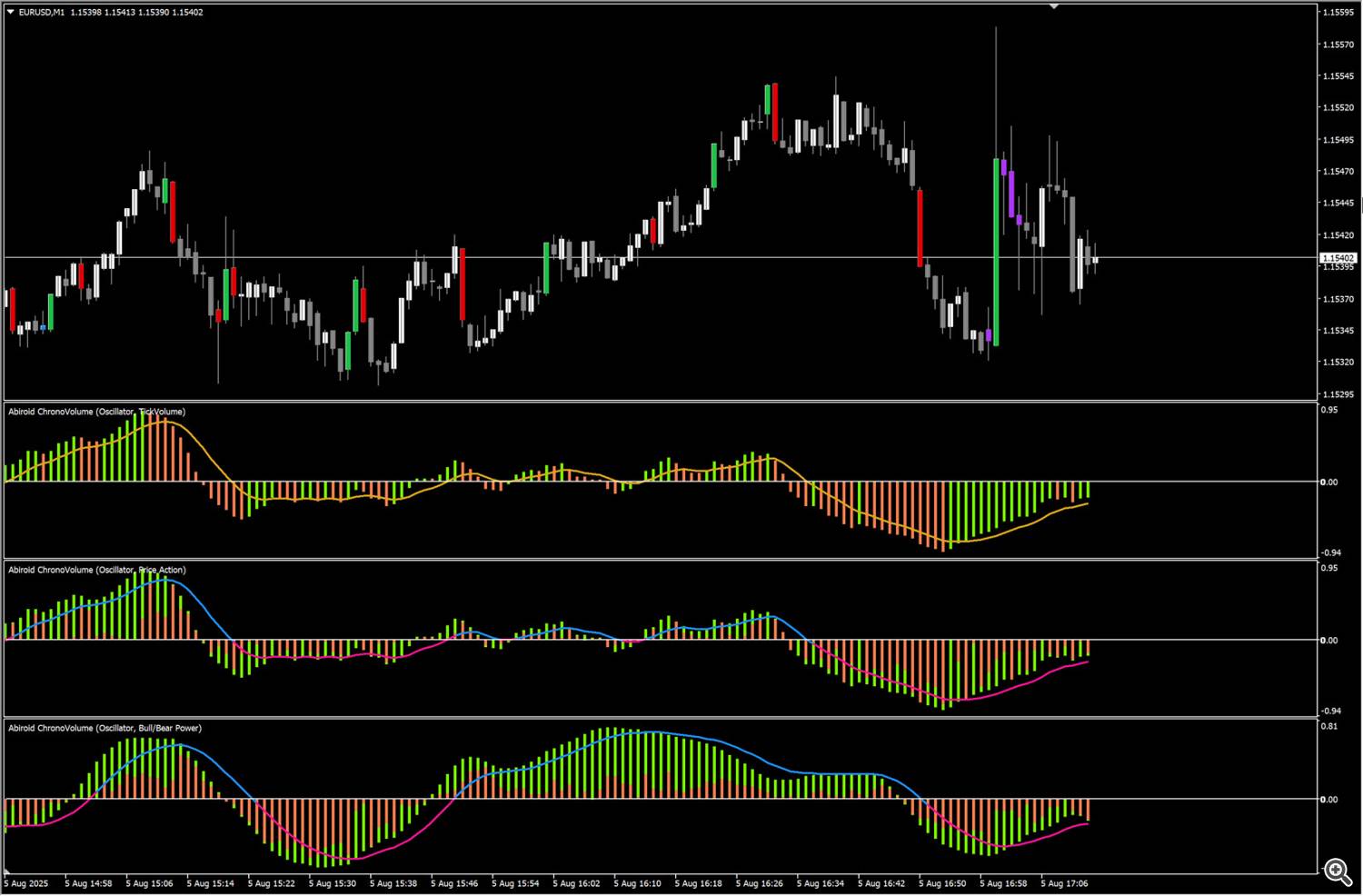
Task: Click the 1.15345 price axis label
Action: click(x=1338, y=331)
